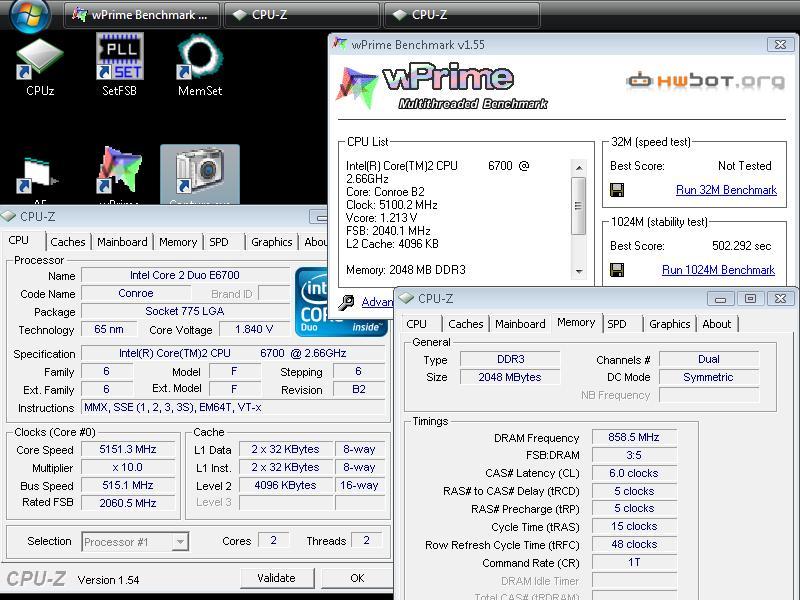Image resolution: width=800 pixels, height=600 pixels.
Task: Click the wPrime Multithreaded Benchmark logo
Action: 442,87
